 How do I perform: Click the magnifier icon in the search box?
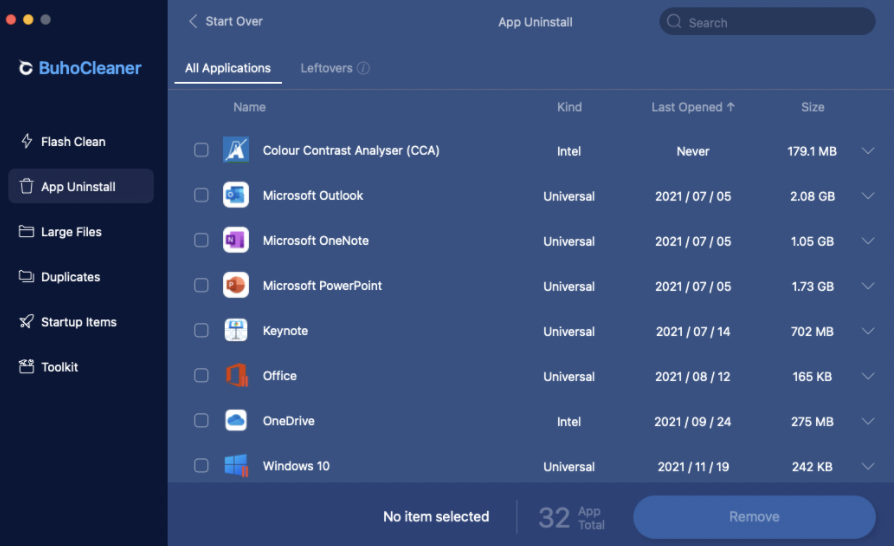coord(674,22)
